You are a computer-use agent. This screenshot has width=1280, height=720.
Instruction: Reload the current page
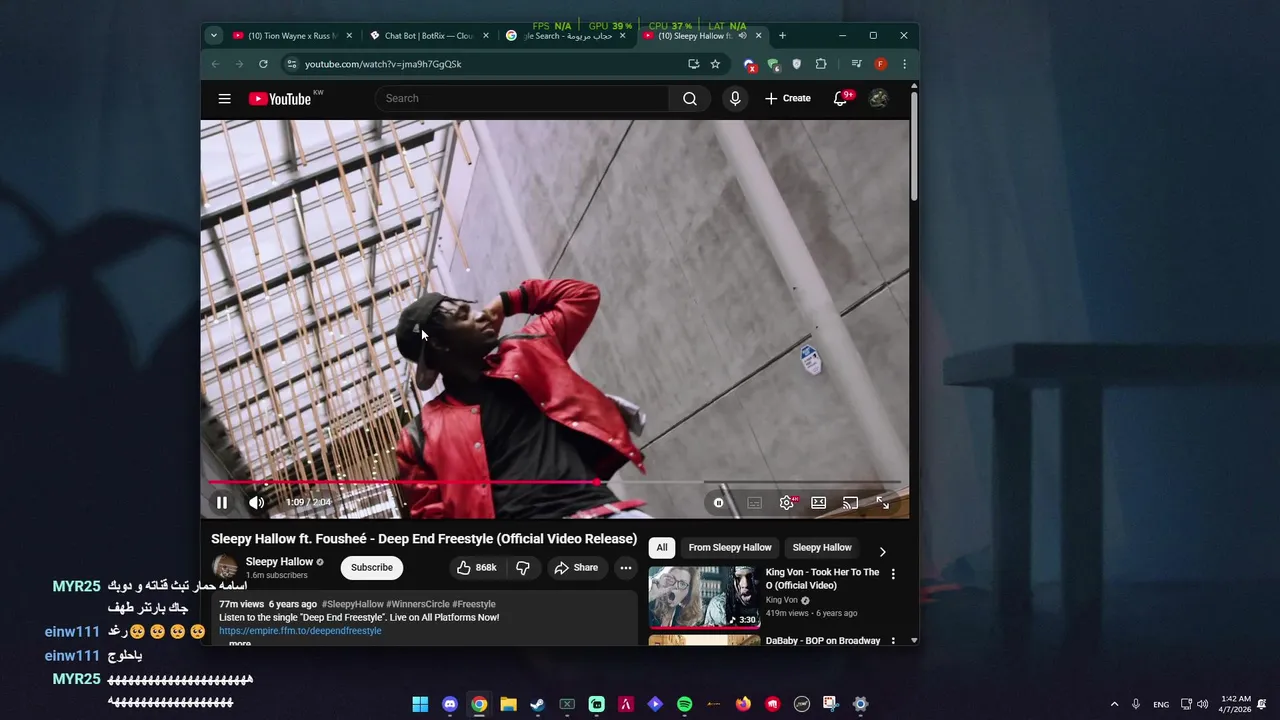[263, 64]
